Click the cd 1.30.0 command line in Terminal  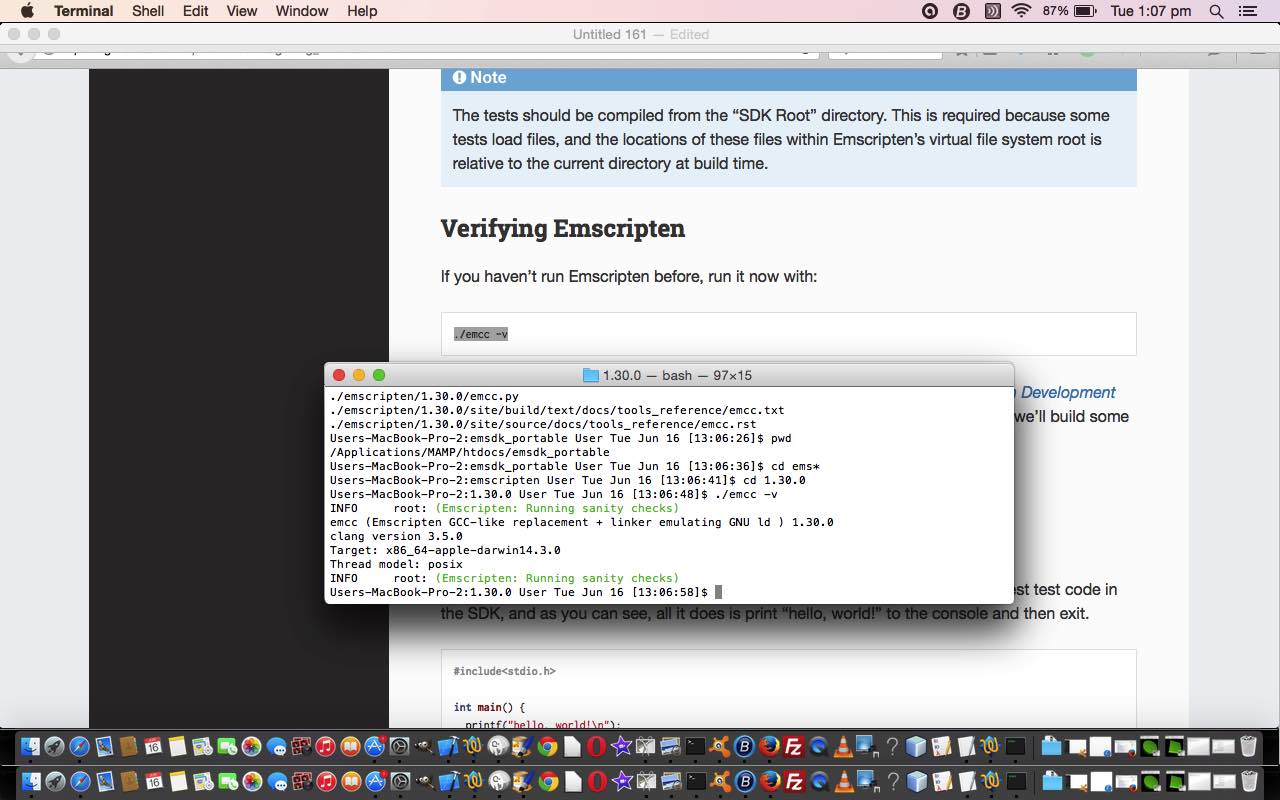[x=567, y=480]
